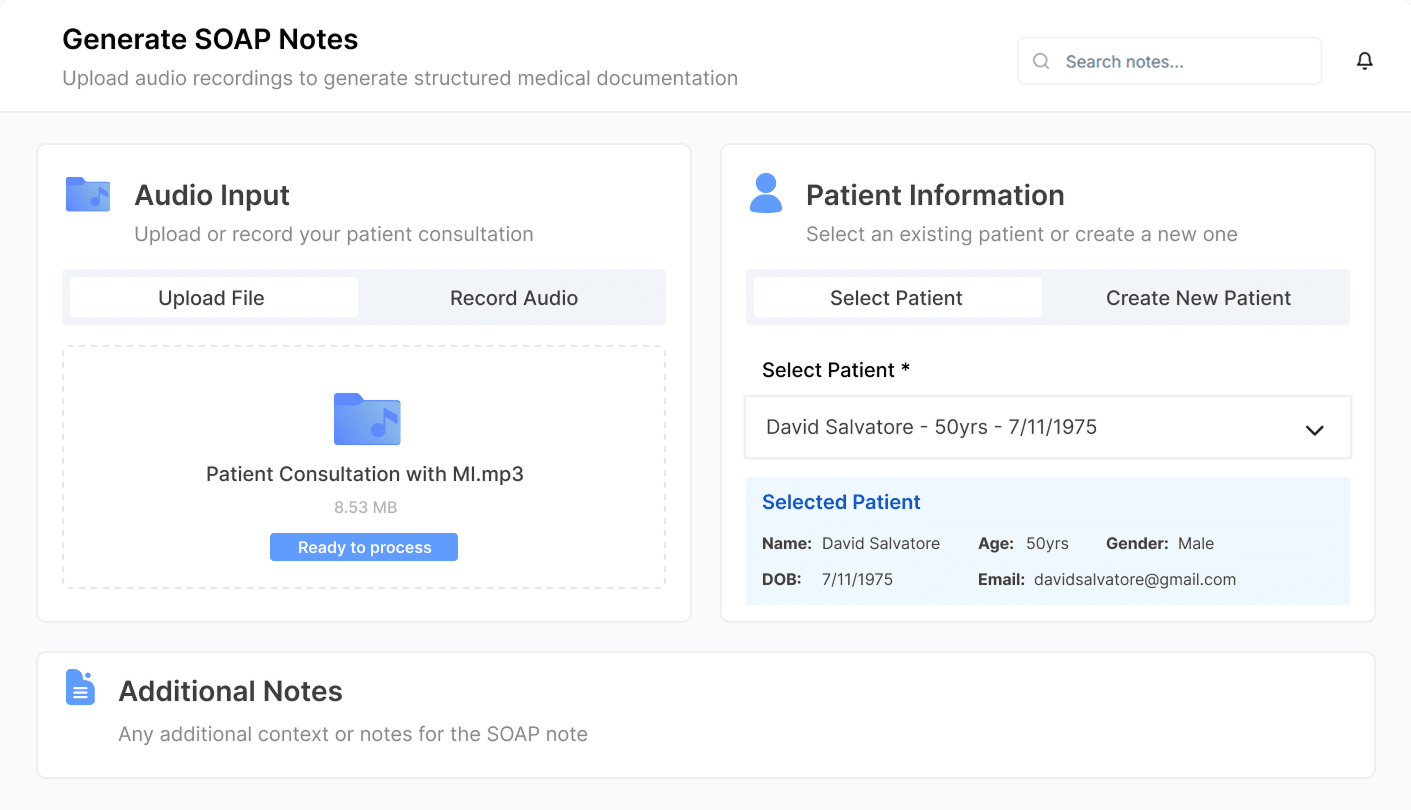Click the patient email davidsalvatore@gmail.com
Image resolution: width=1411 pixels, height=810 pixels.
pos(1135,579)
